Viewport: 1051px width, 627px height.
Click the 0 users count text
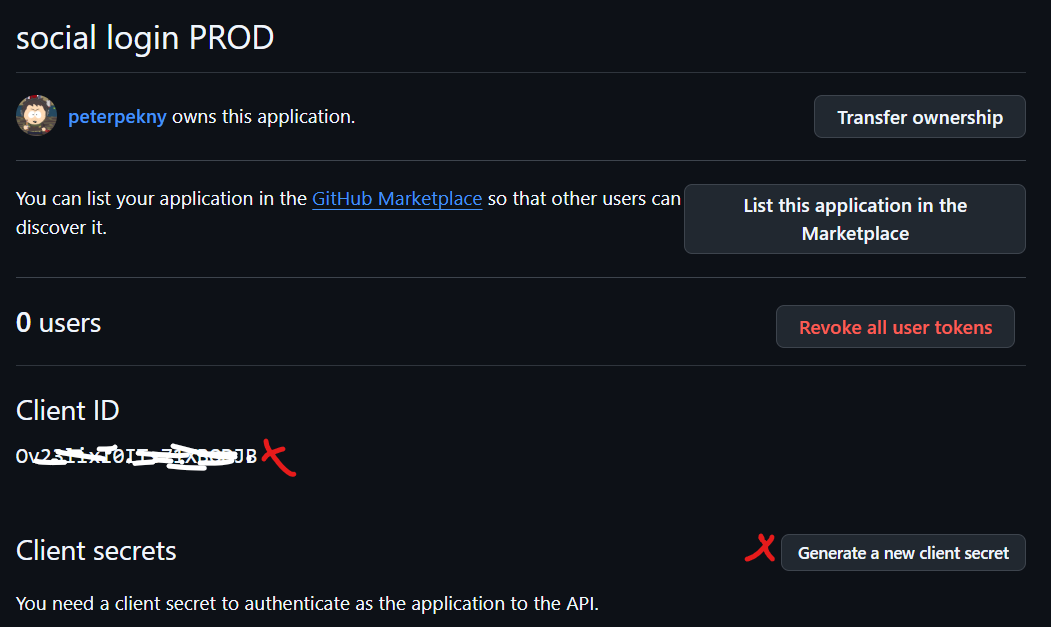click(59, 323)
